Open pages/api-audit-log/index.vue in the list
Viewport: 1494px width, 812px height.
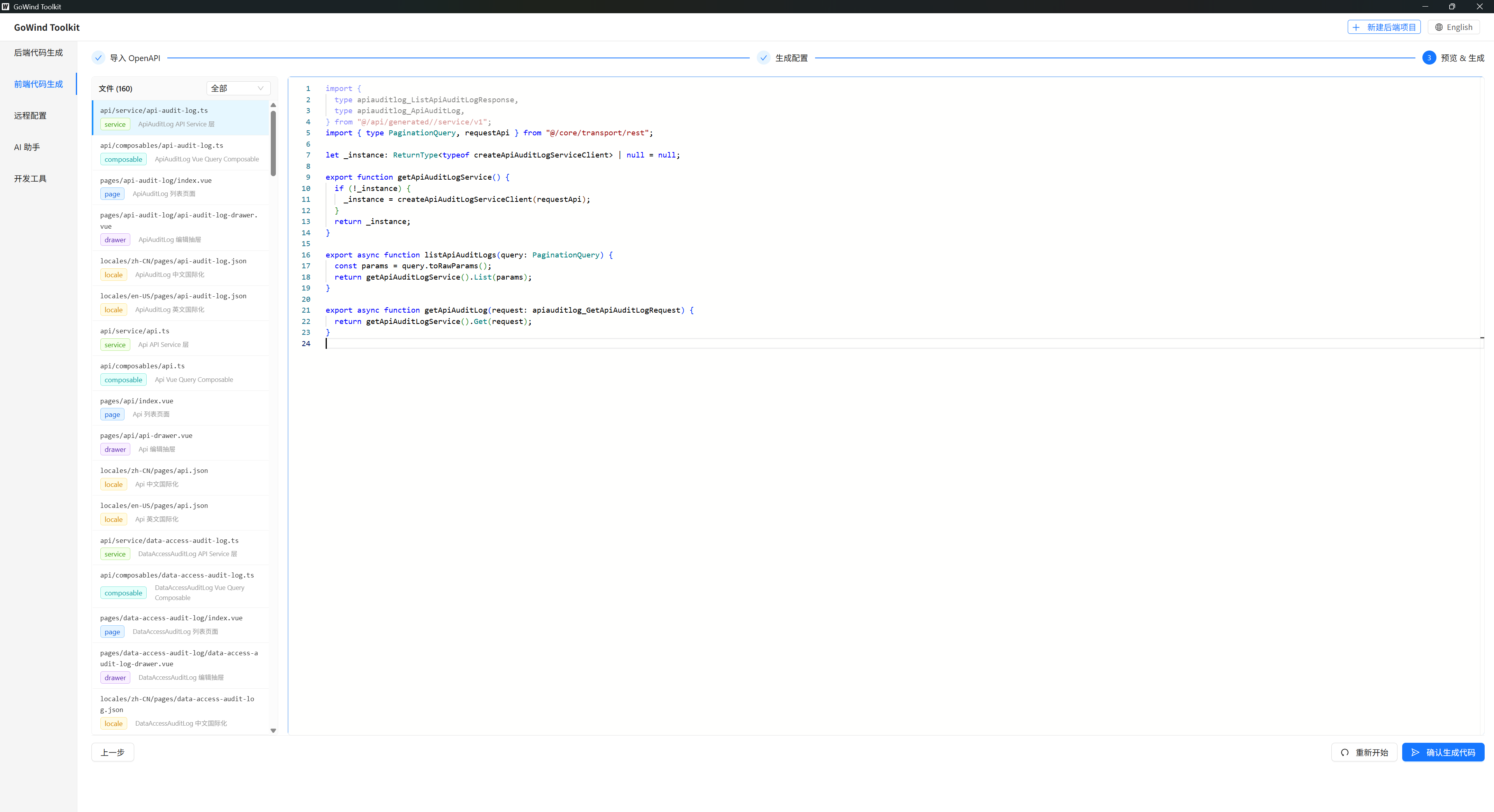[x=181, y=187]
